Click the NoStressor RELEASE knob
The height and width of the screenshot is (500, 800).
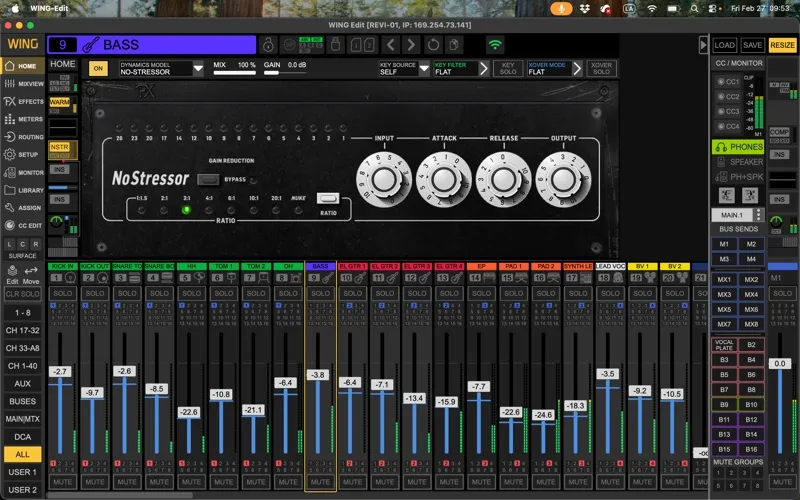(x=504, y=180)
